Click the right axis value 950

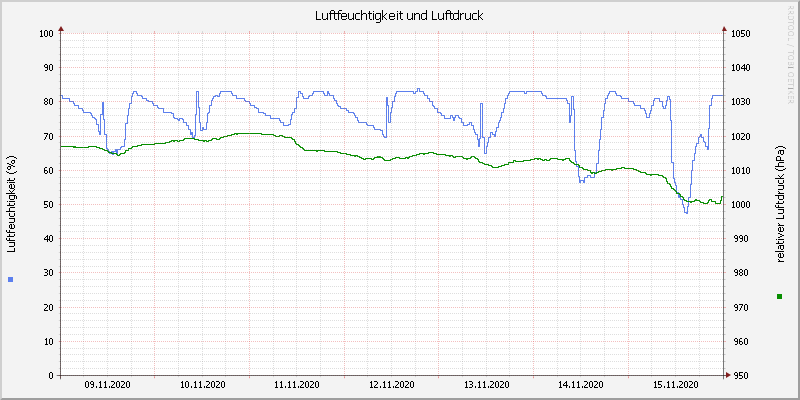click(x=739, y=376)
